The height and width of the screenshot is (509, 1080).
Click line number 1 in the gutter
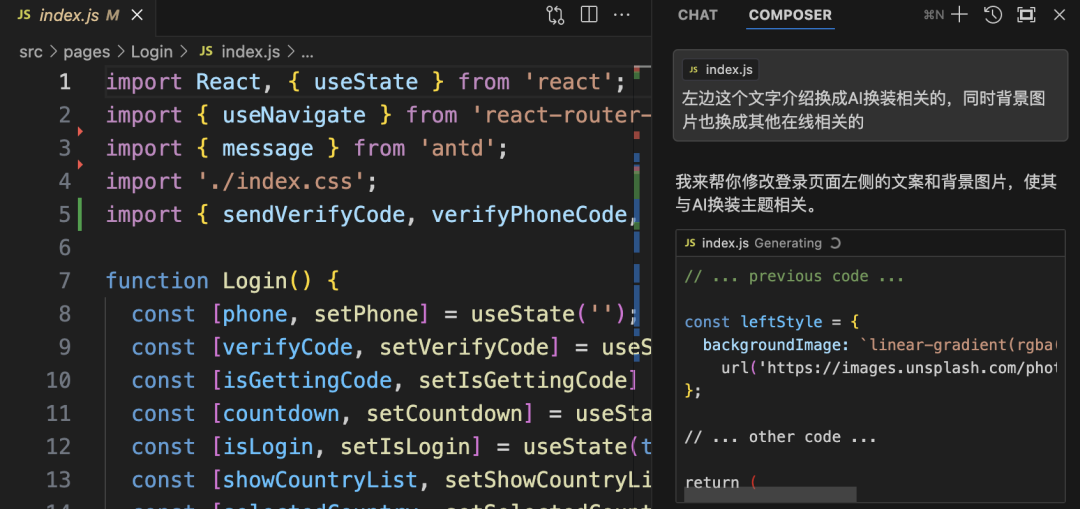[x=64, y=83]
